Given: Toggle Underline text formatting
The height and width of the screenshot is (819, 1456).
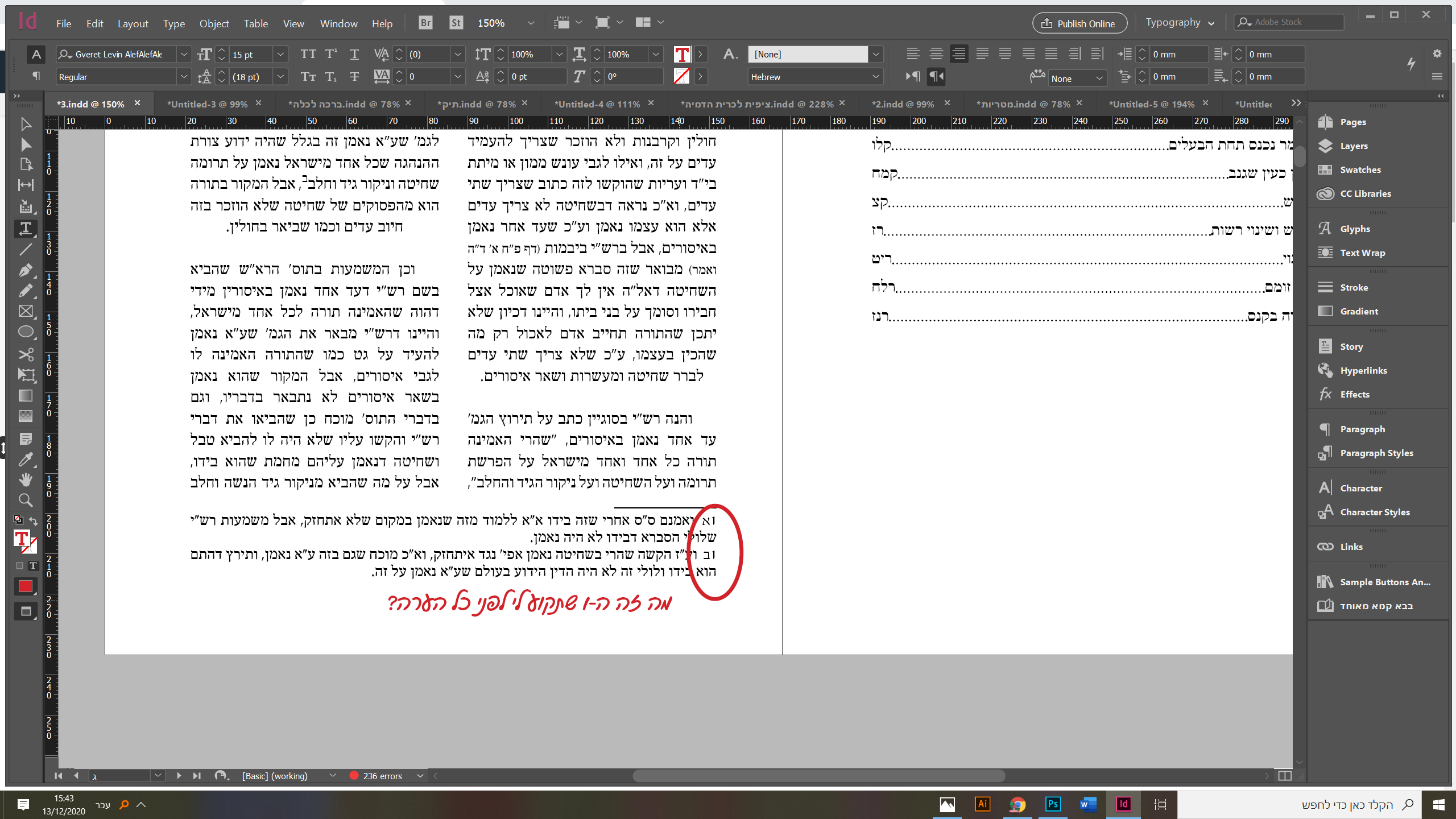Looking at the screenshot, I should coord(354,54).
